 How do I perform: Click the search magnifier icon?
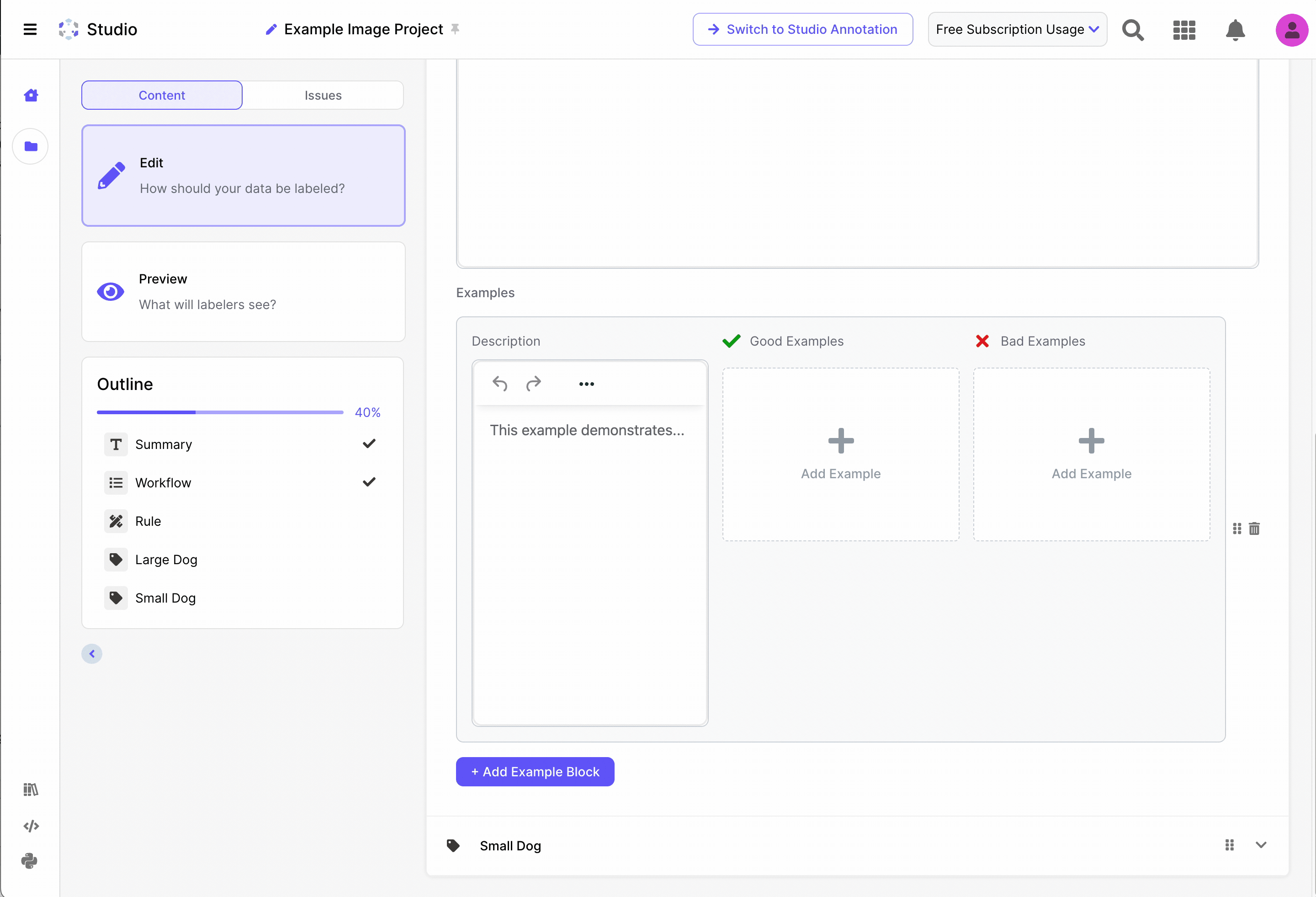(1132, 29)
